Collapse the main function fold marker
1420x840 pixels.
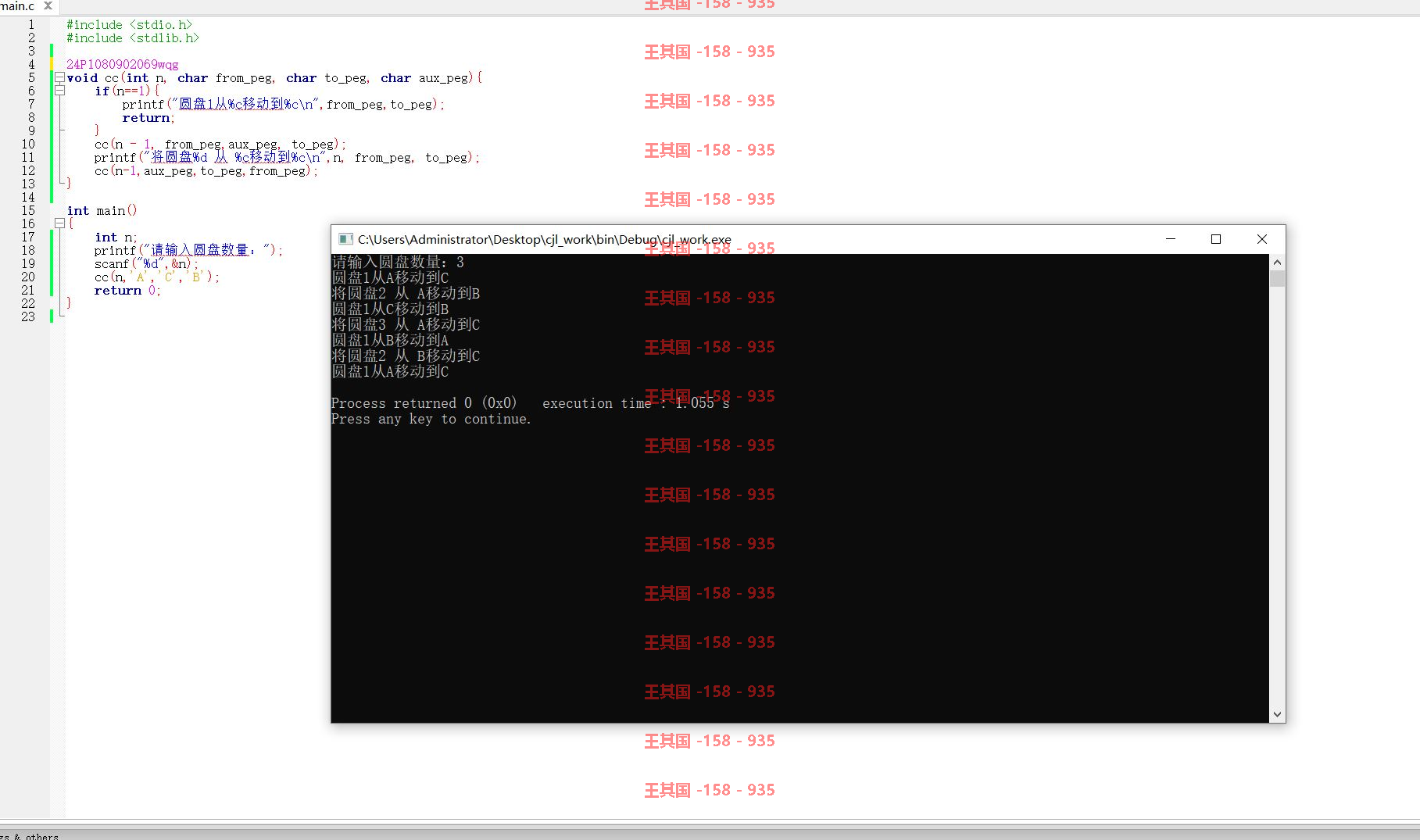point(59,223)
